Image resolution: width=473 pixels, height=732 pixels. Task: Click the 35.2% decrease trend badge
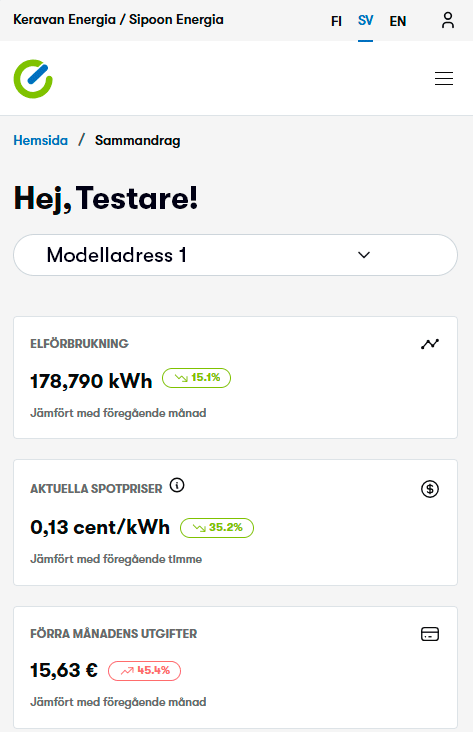(217, 528)
